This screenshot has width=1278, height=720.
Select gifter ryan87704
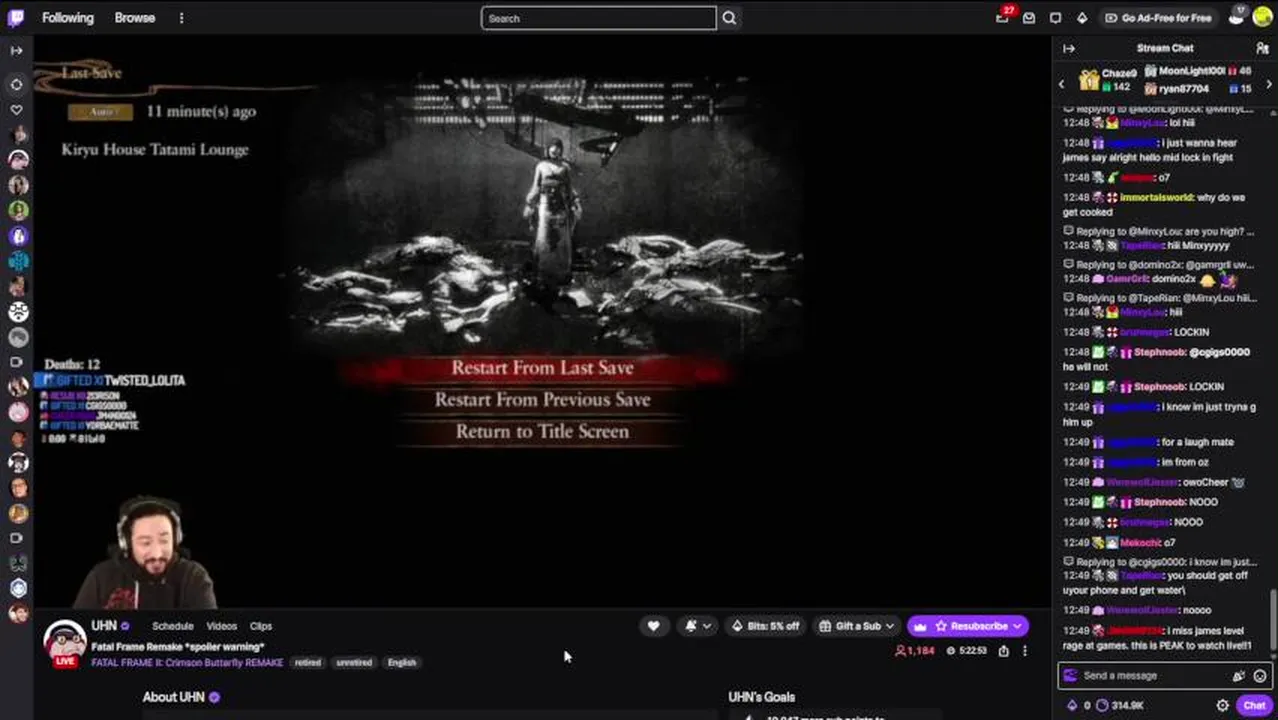[1198, 89]
